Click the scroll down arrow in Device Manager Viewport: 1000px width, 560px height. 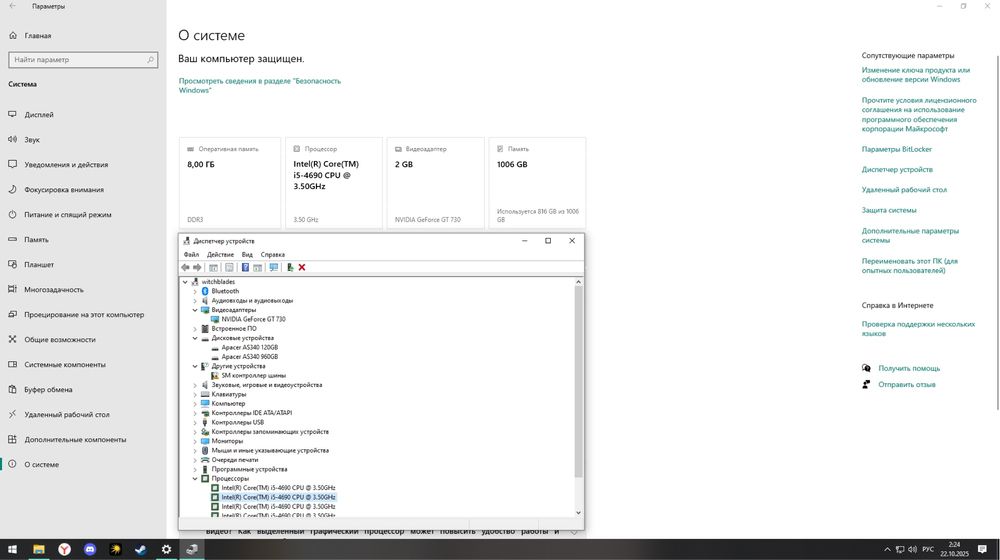tap(578, 512)
